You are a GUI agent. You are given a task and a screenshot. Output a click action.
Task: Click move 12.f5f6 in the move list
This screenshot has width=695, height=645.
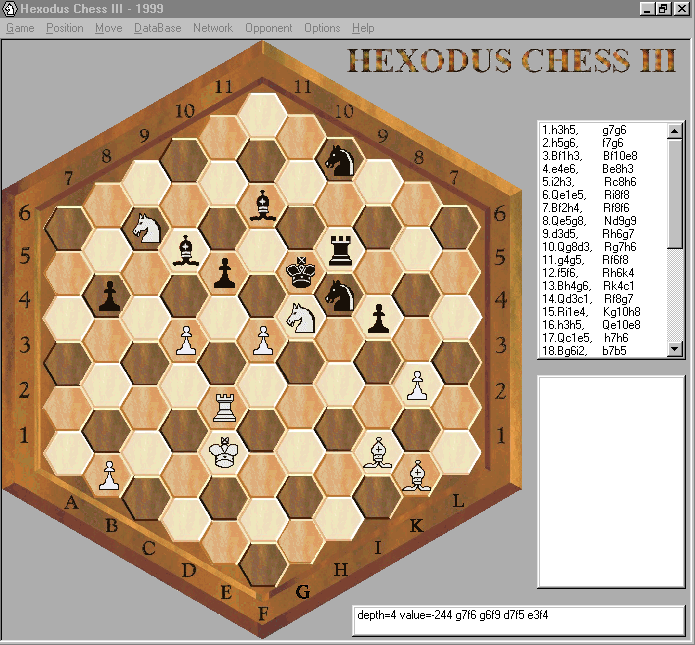(x=560, y=273)
